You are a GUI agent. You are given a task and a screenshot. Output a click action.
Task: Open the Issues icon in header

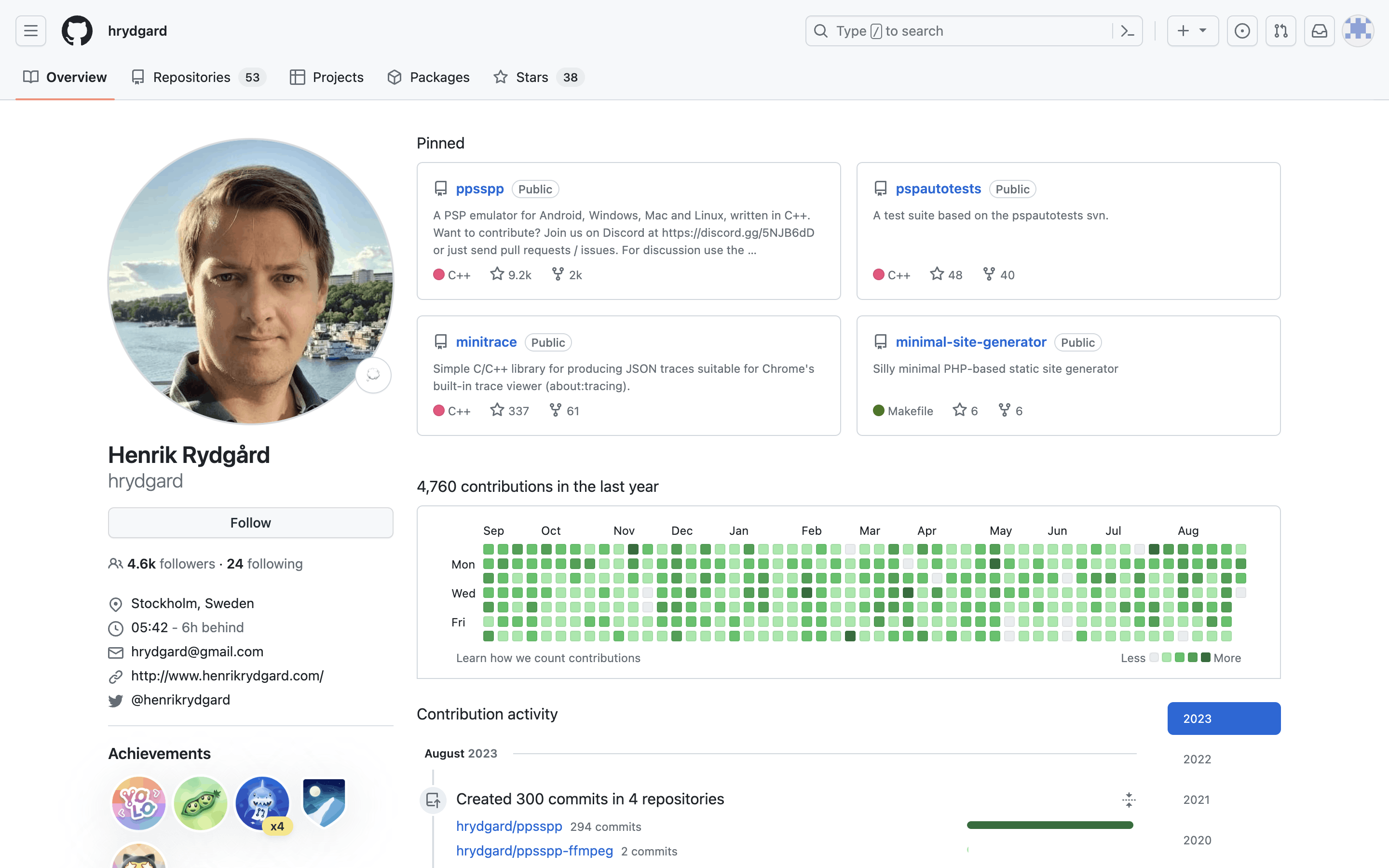(x=1242, y=31)
